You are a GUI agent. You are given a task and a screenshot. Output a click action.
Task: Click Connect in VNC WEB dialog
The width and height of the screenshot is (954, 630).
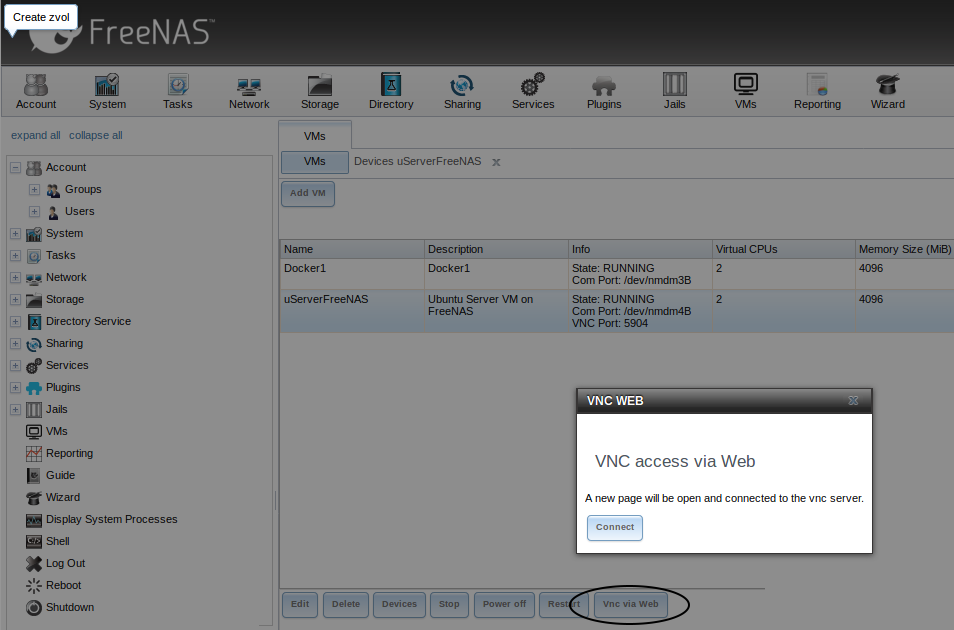click(615, 527)
